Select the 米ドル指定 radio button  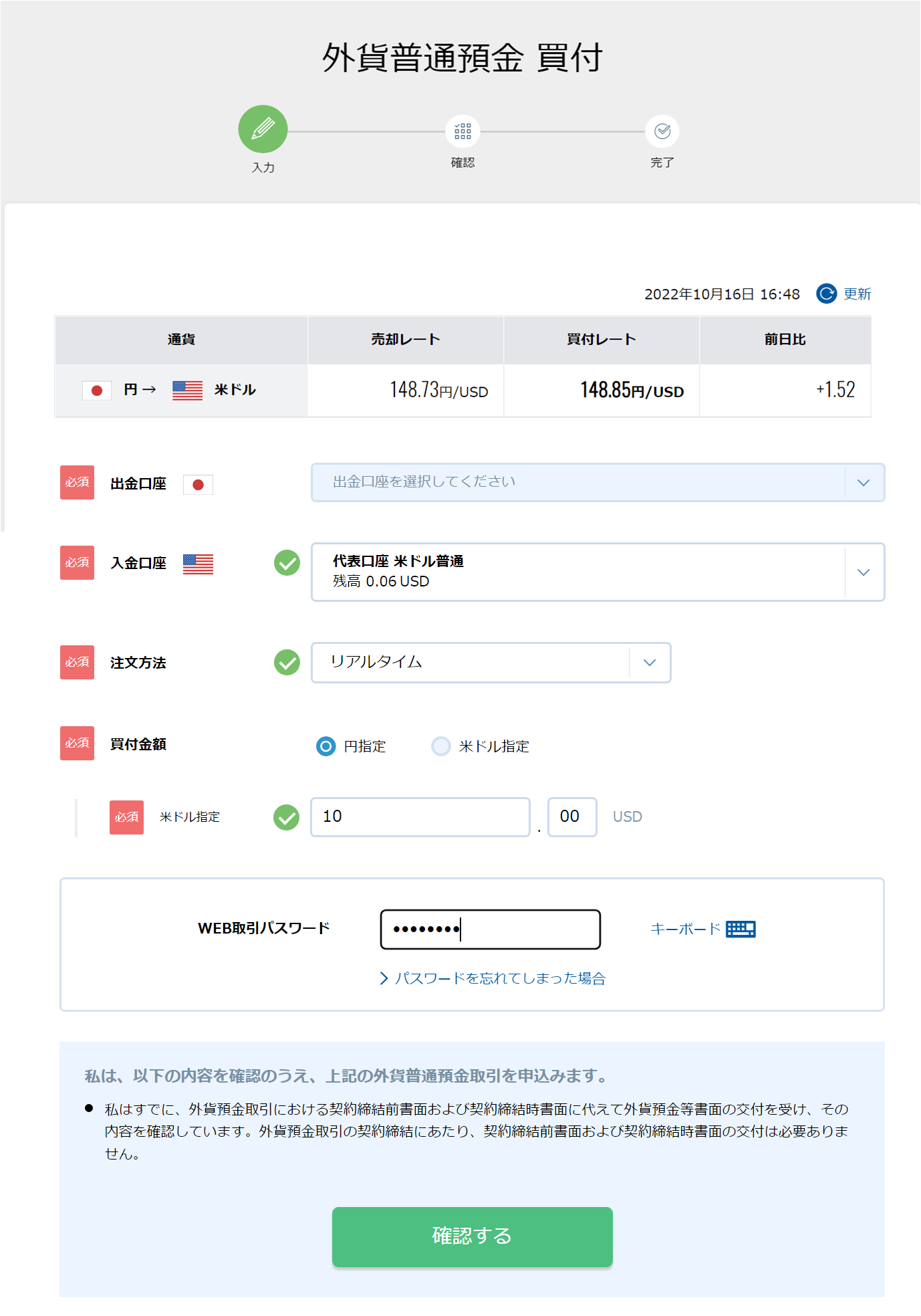[441, 746]
